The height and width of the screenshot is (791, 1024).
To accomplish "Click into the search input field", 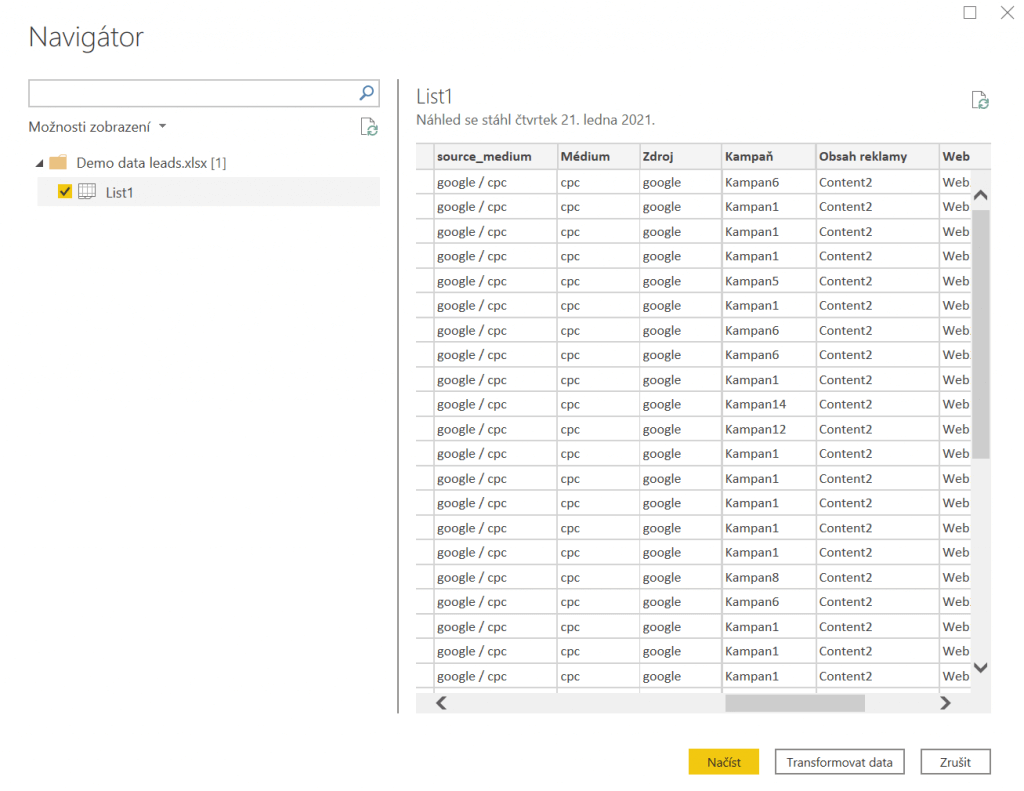I will [192, 93].
